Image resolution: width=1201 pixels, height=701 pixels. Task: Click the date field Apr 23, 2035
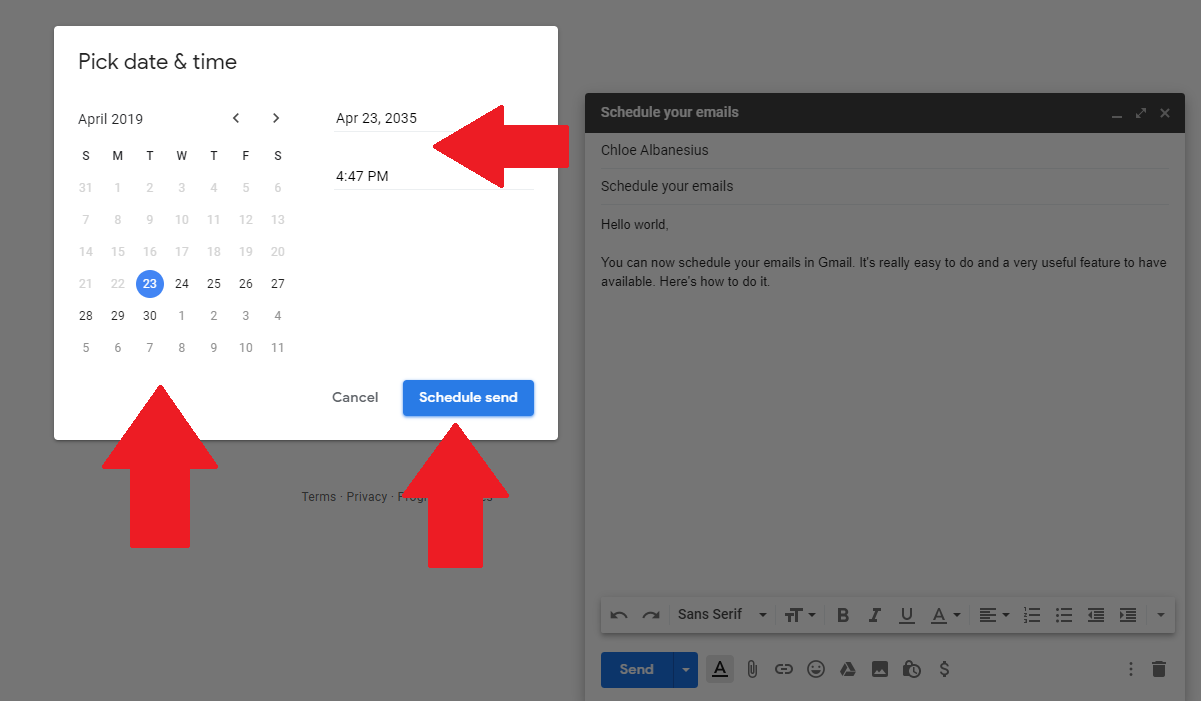coord(434,118)
